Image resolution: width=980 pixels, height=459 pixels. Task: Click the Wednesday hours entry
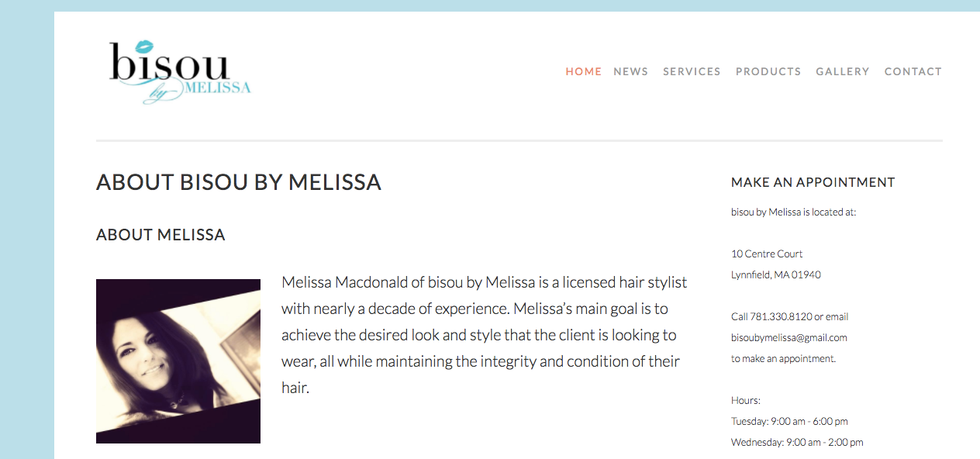797,442
